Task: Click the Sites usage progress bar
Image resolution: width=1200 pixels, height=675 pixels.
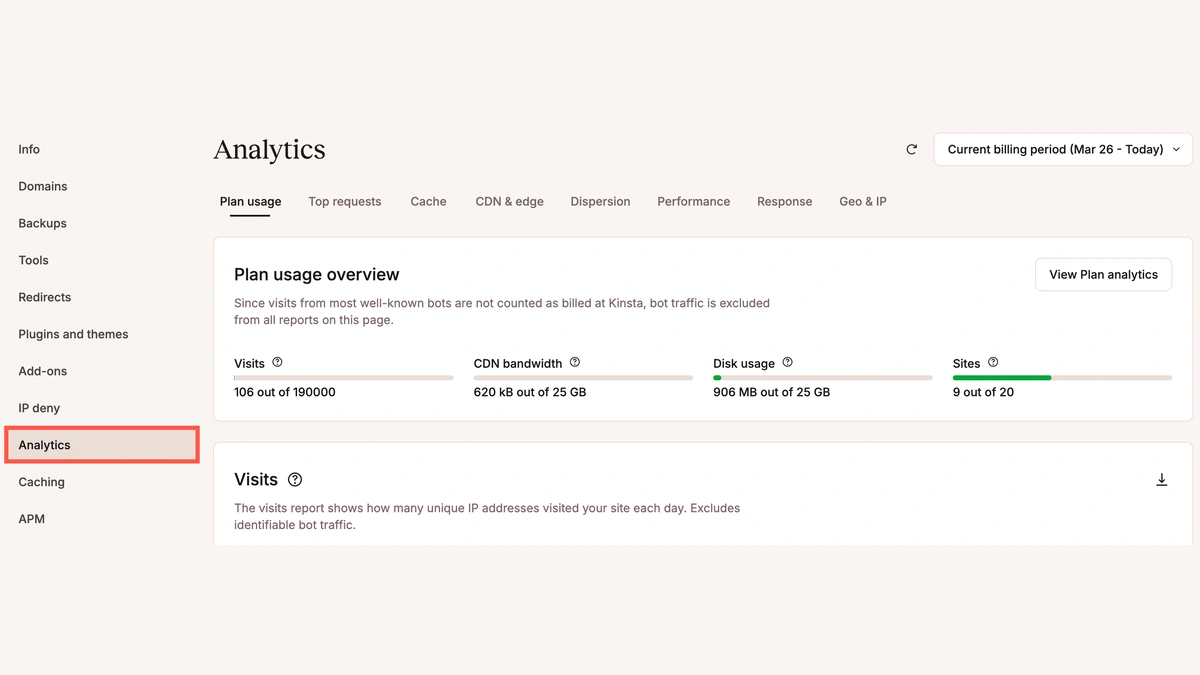Action: coord(1062,378)
